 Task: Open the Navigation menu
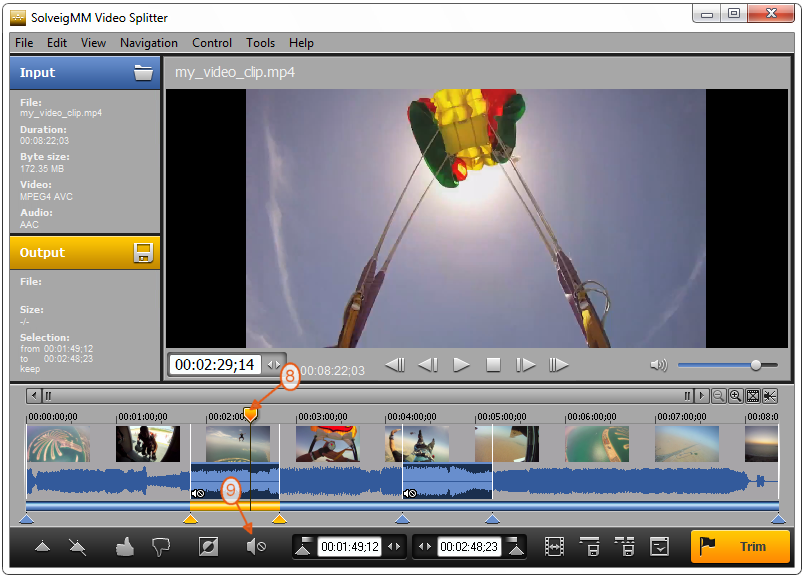(148, 43)
